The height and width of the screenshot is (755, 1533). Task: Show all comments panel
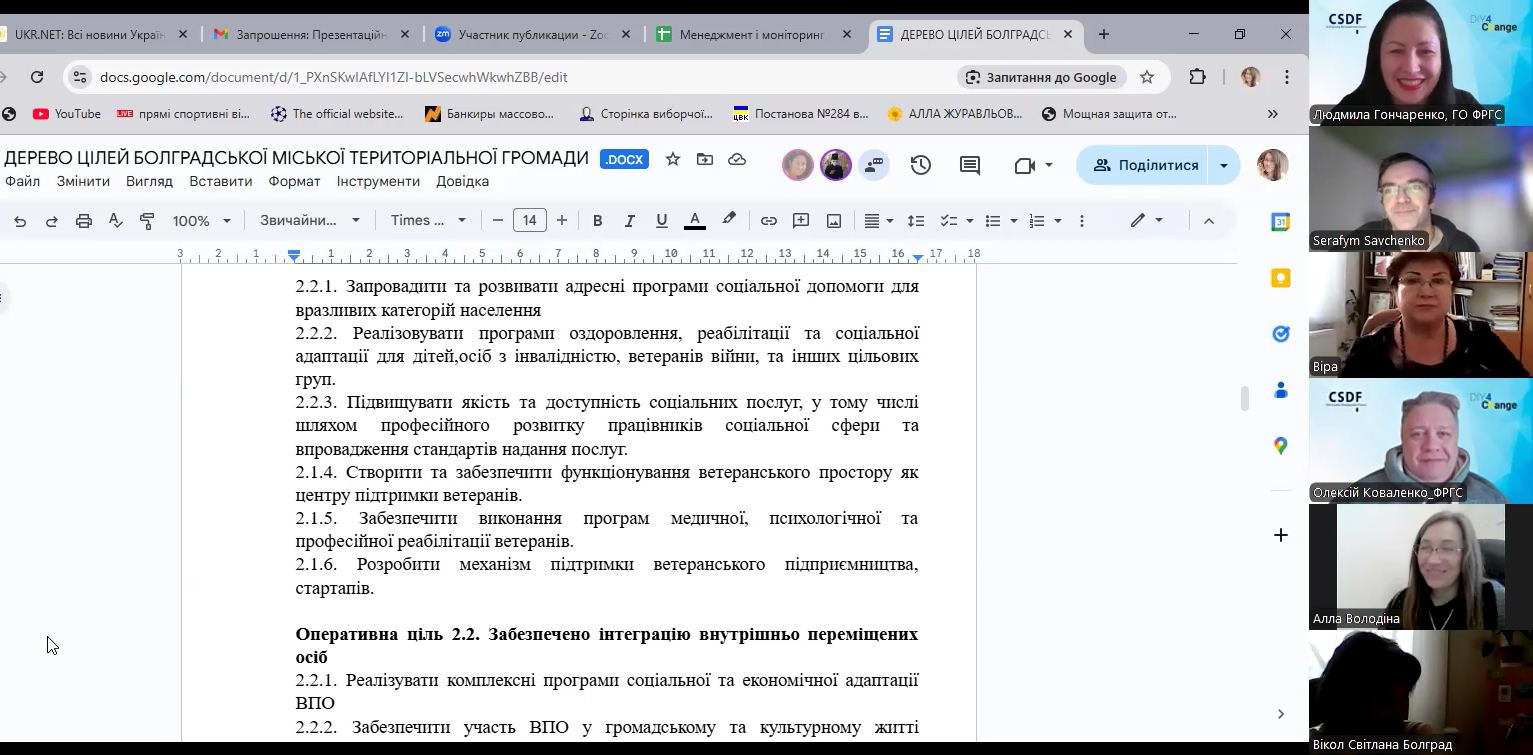click(969, 165)
